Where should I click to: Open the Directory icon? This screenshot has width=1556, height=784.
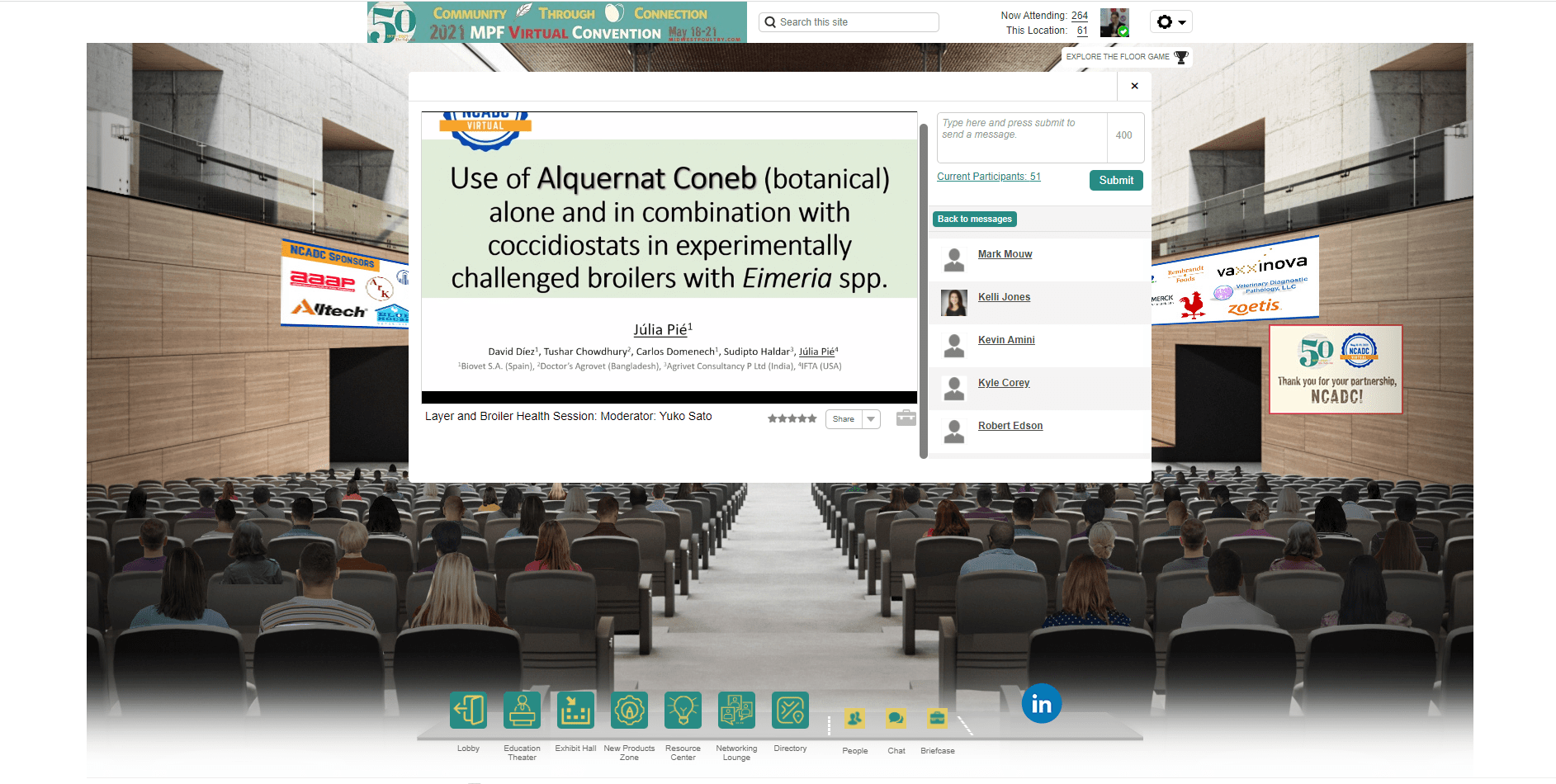(790, 710)
